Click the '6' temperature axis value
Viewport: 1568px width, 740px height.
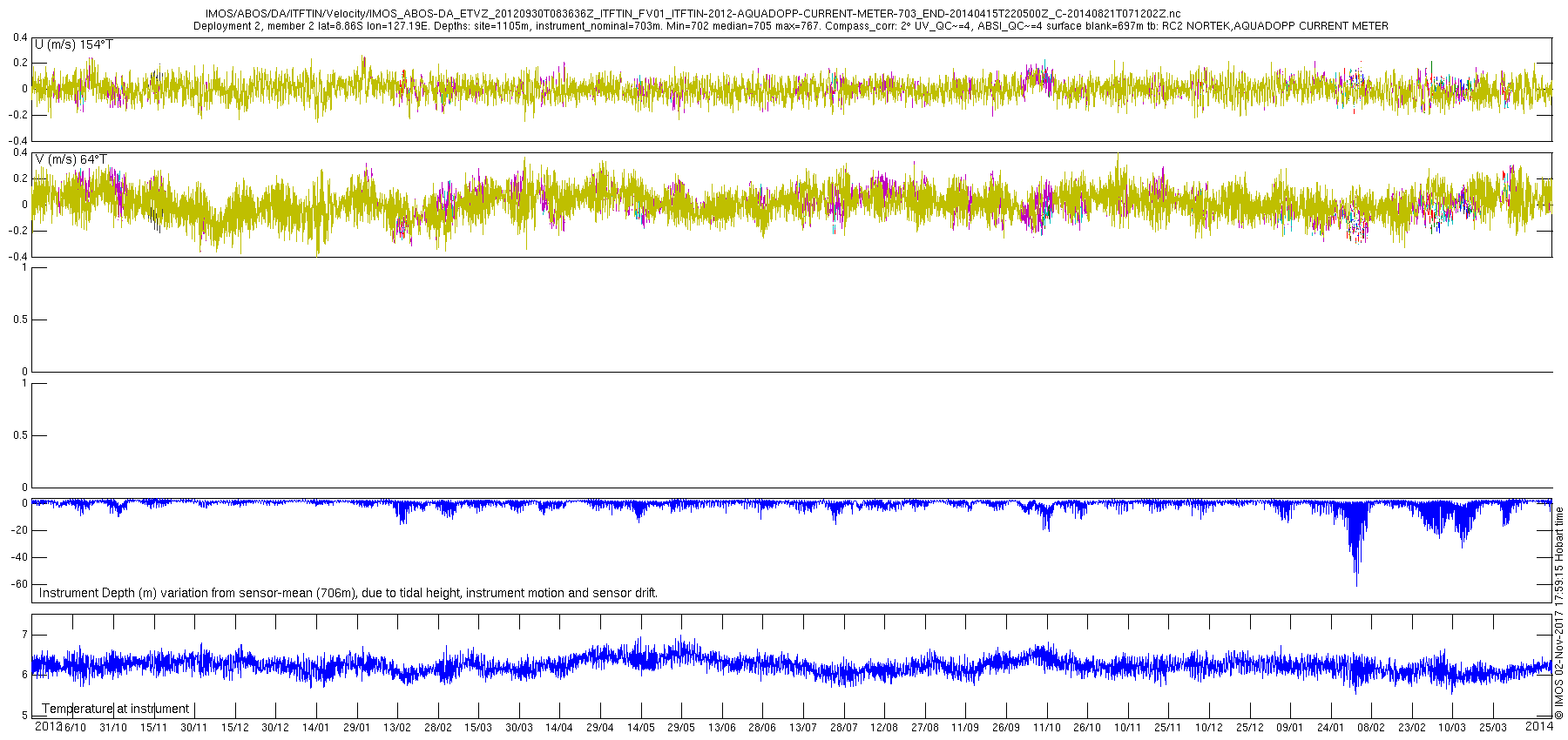(24, 676)
